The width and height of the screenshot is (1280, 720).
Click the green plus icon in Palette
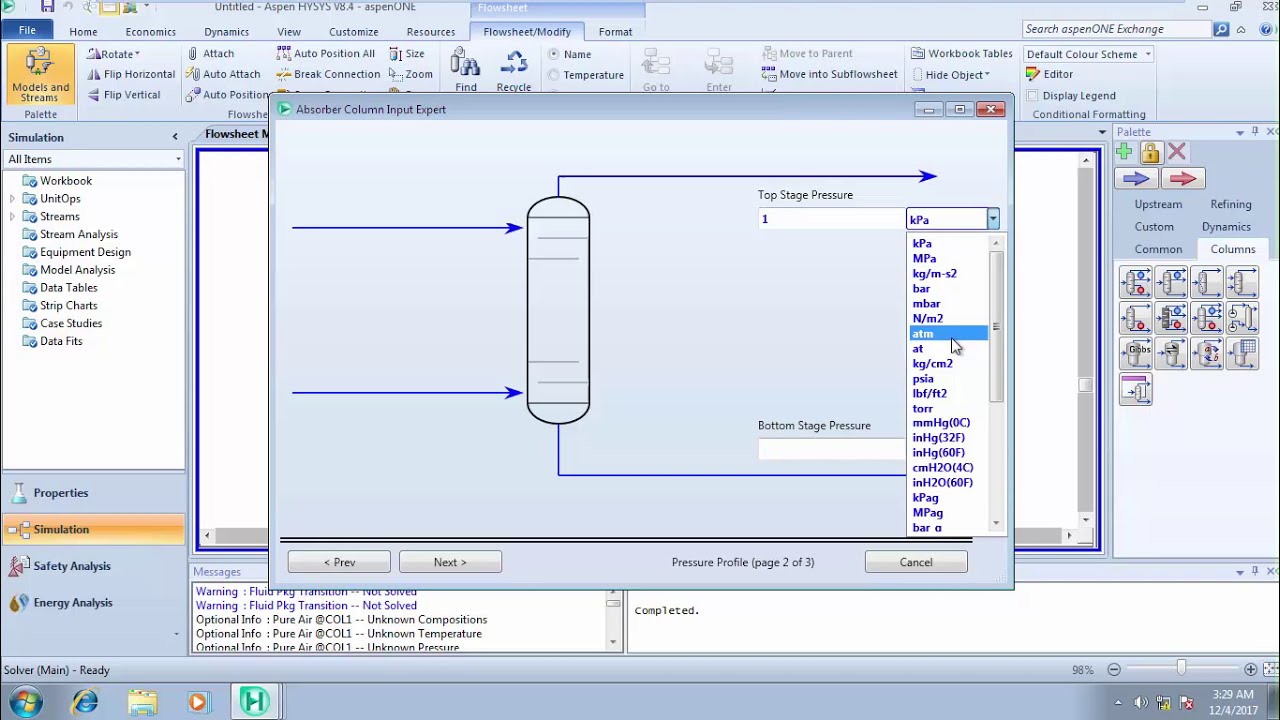point(1124,153)
